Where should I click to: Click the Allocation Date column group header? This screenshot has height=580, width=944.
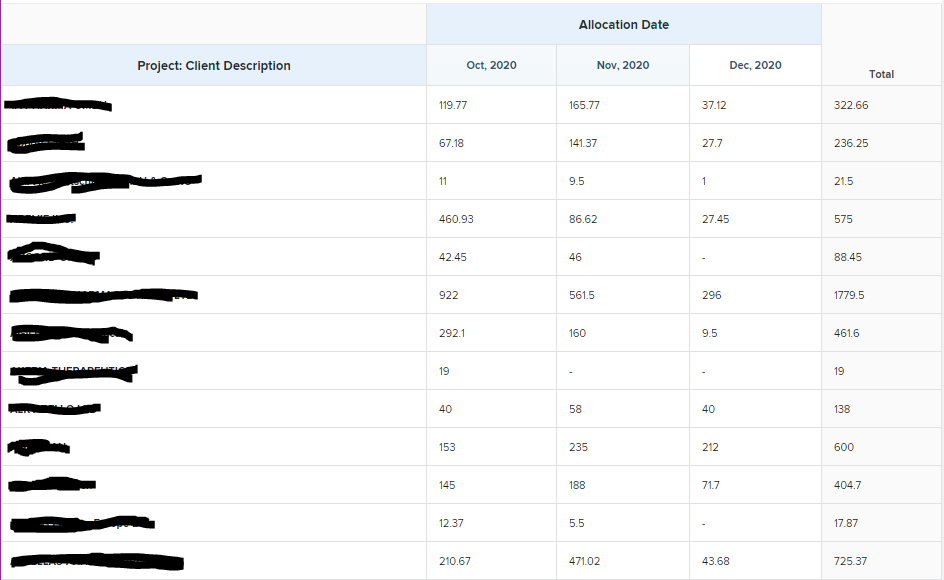623,25
